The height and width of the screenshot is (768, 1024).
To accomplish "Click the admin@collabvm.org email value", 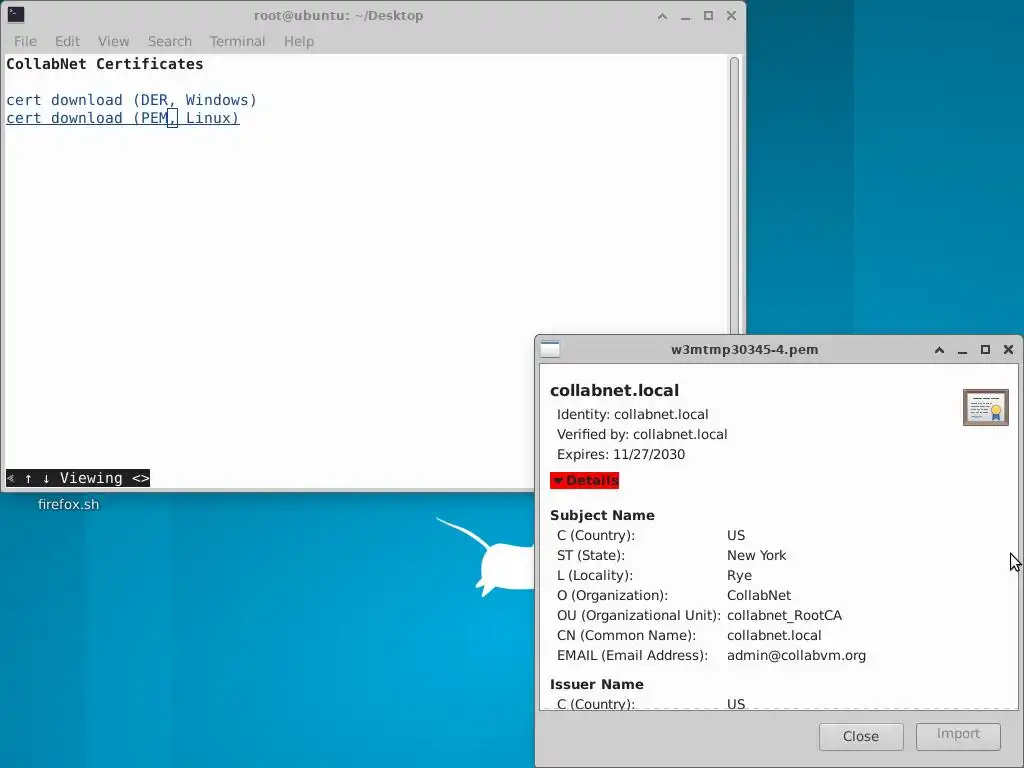I will pos(796,655).
